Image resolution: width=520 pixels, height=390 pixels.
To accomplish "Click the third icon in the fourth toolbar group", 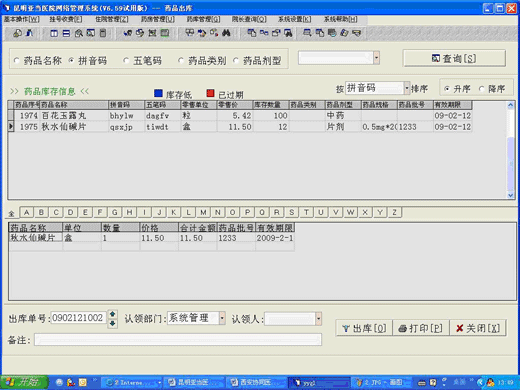I will [214, 33].
